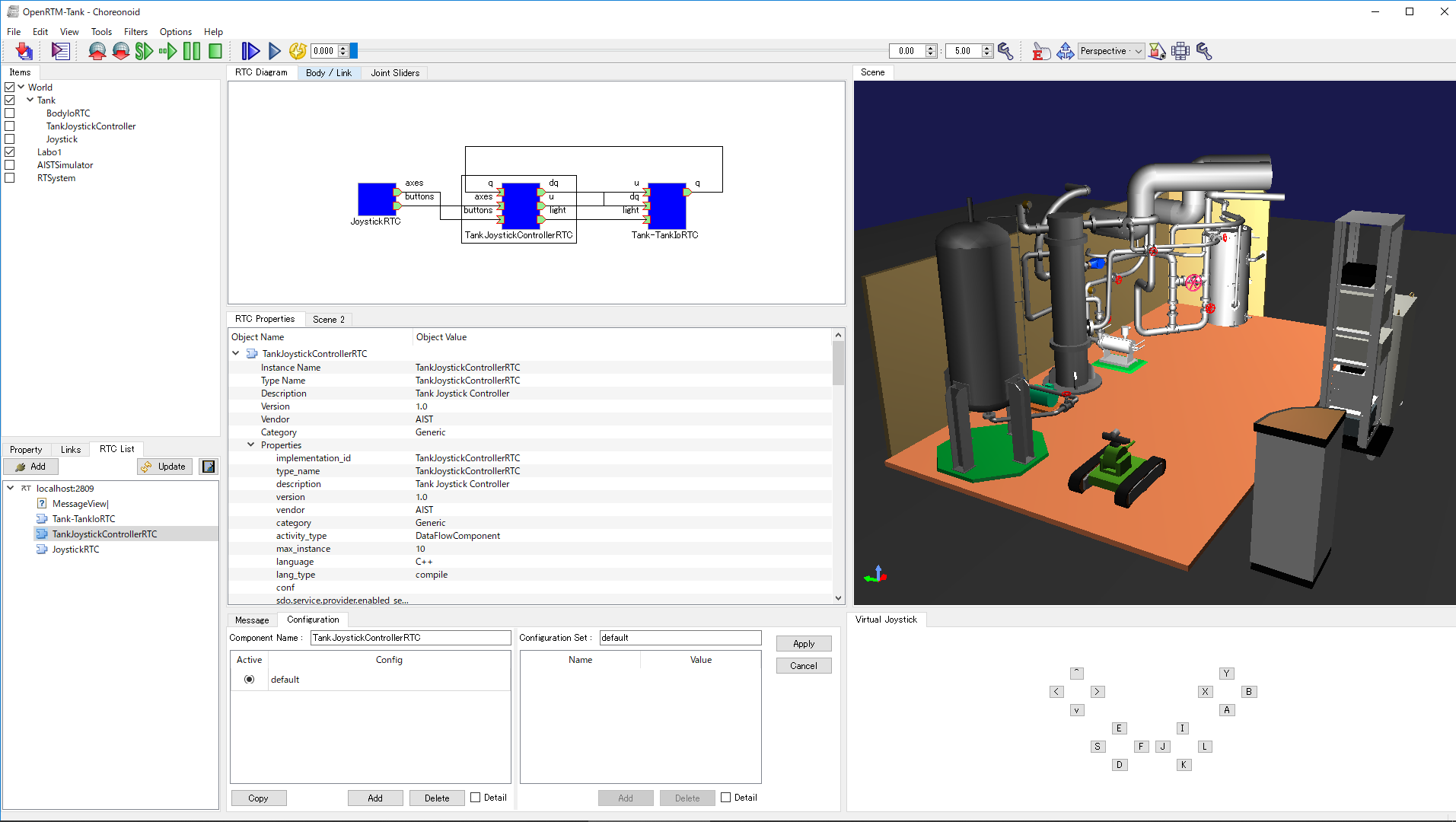
Task: Select TankJoystickControllerRTC in the RTC List
Action: click(104, 534)
